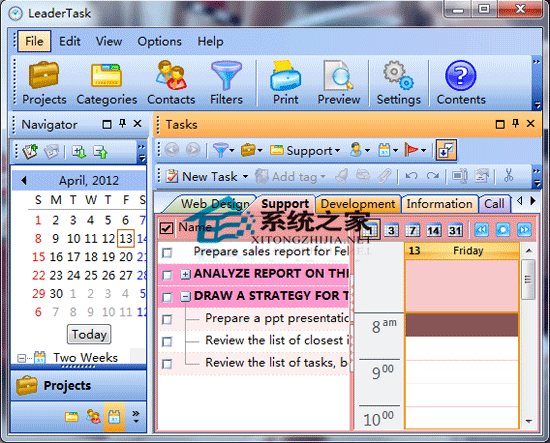Select the 14-day calendar view icon
Image resolution: width=550 pixels, height=443 pixels.
(434, 230)
